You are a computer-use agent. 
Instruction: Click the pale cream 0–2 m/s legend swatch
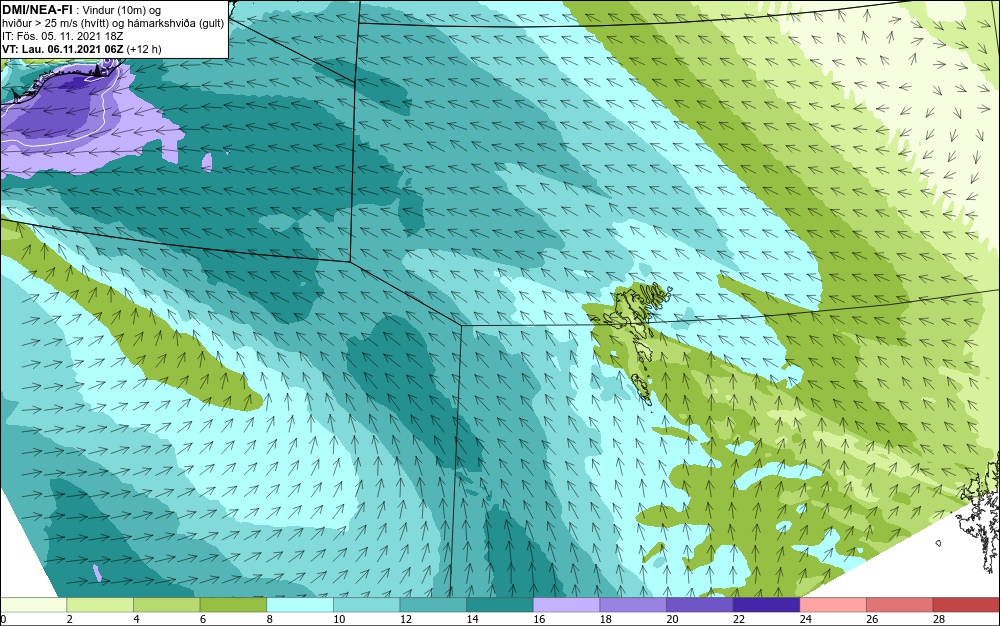[x=34, y=605]
